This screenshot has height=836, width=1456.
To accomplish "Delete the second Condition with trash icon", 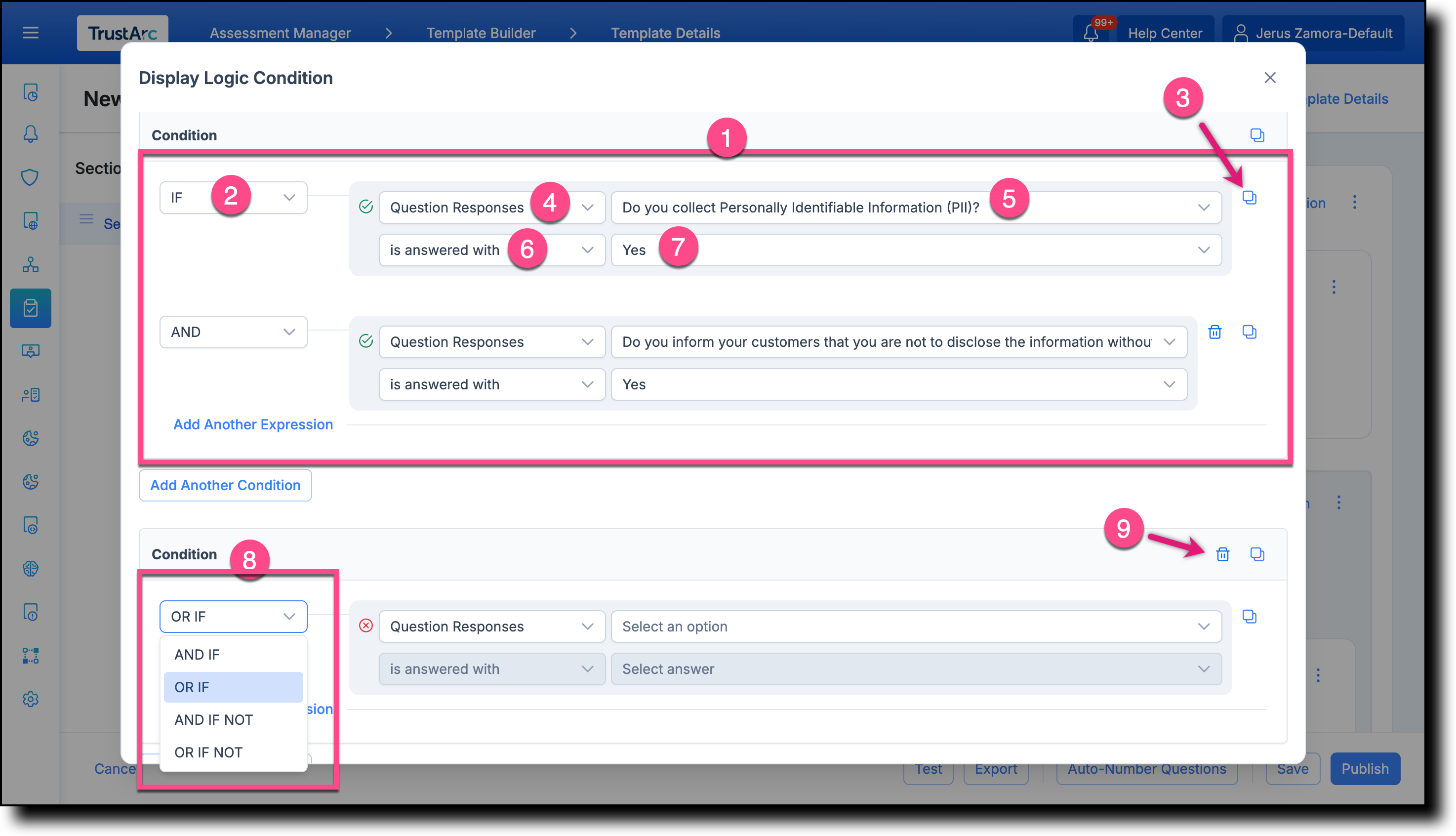I will (1222, 554).
